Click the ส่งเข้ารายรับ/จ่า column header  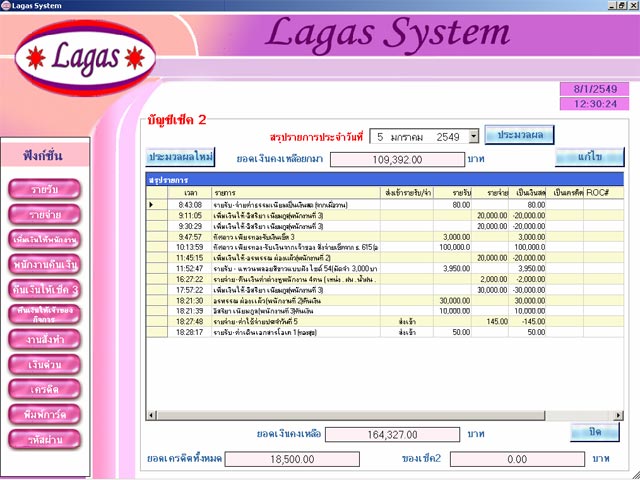coord(407,193)
